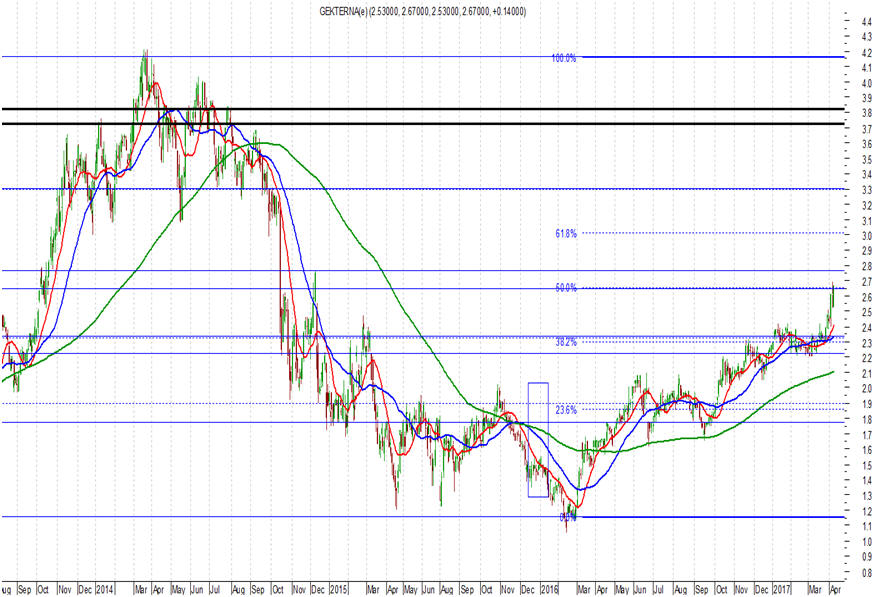Select the final Apr label on time axis

(835, 590)
